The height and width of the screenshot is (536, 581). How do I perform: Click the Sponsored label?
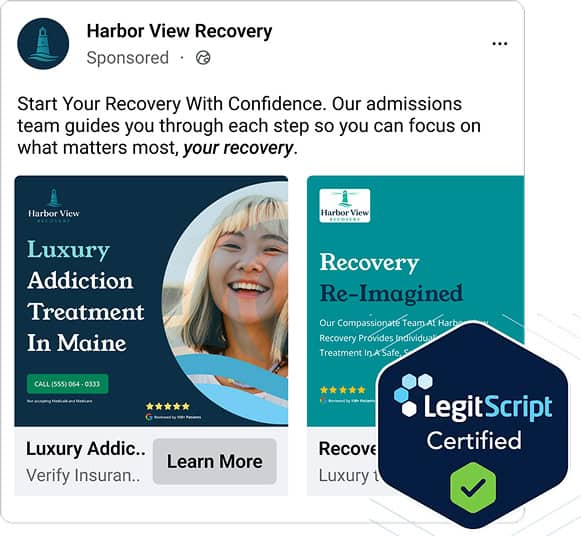(127, 58)
